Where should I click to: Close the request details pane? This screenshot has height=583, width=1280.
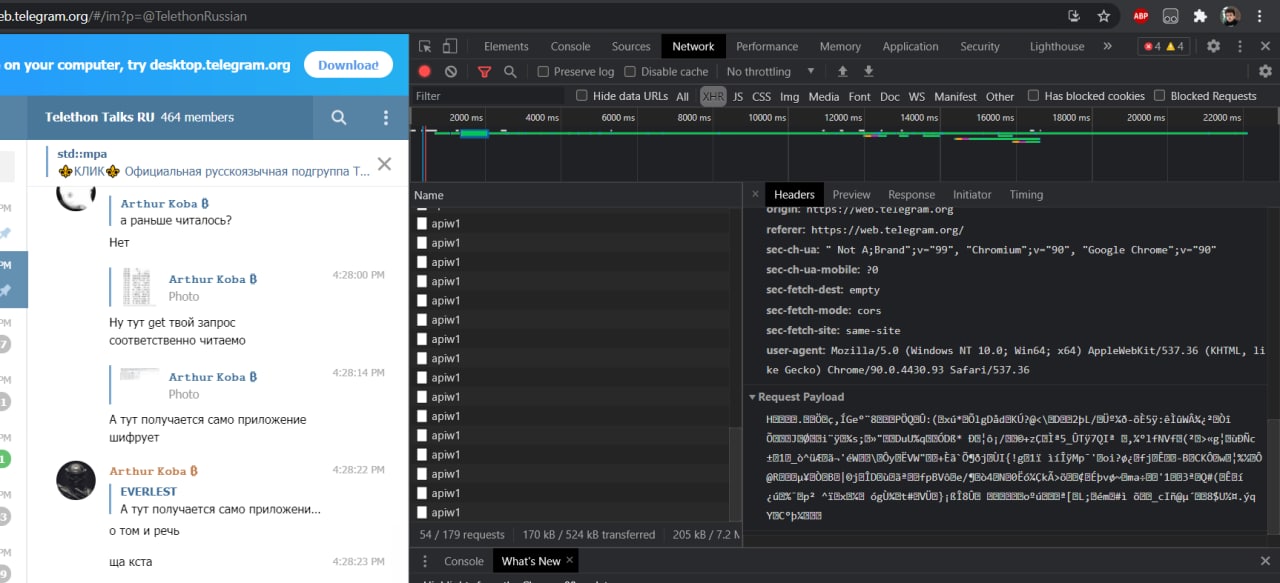[755, 195]
